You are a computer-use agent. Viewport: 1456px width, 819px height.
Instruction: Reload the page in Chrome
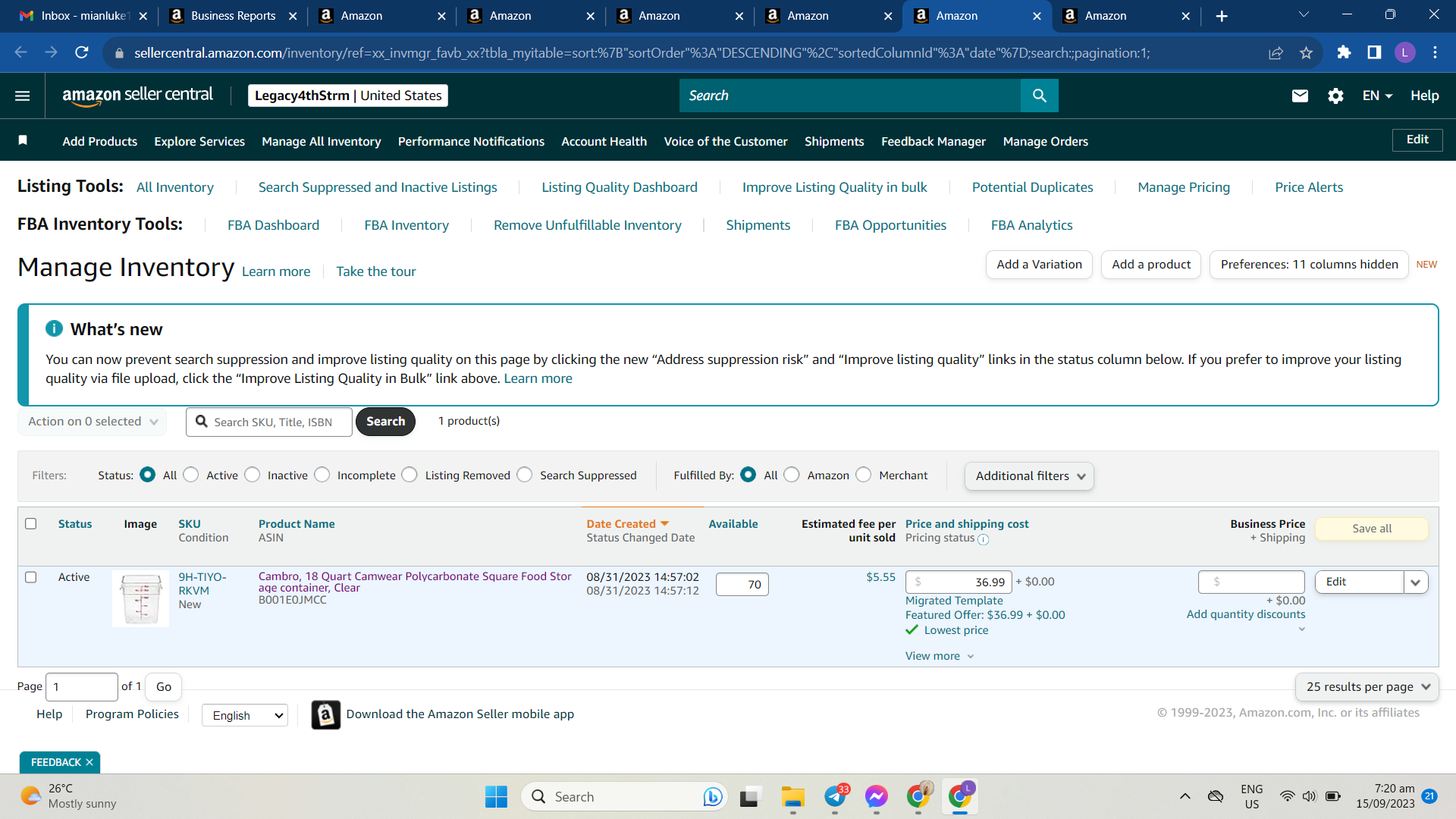pos(82,52)
